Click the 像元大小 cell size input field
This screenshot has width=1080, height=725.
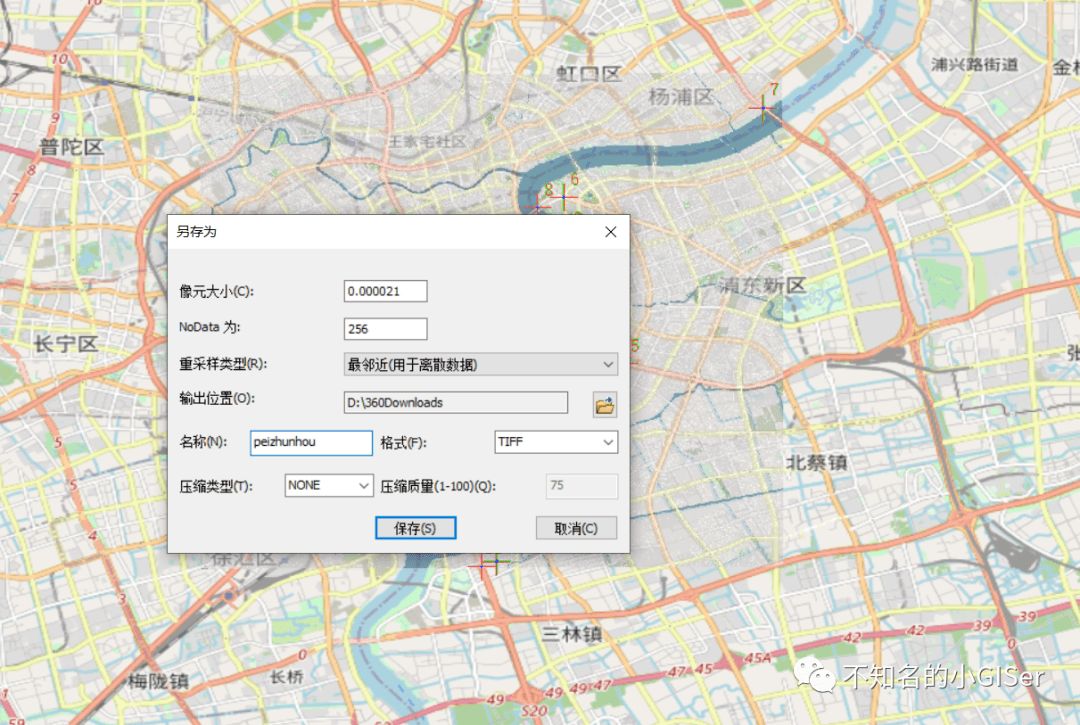click(385, 290)
